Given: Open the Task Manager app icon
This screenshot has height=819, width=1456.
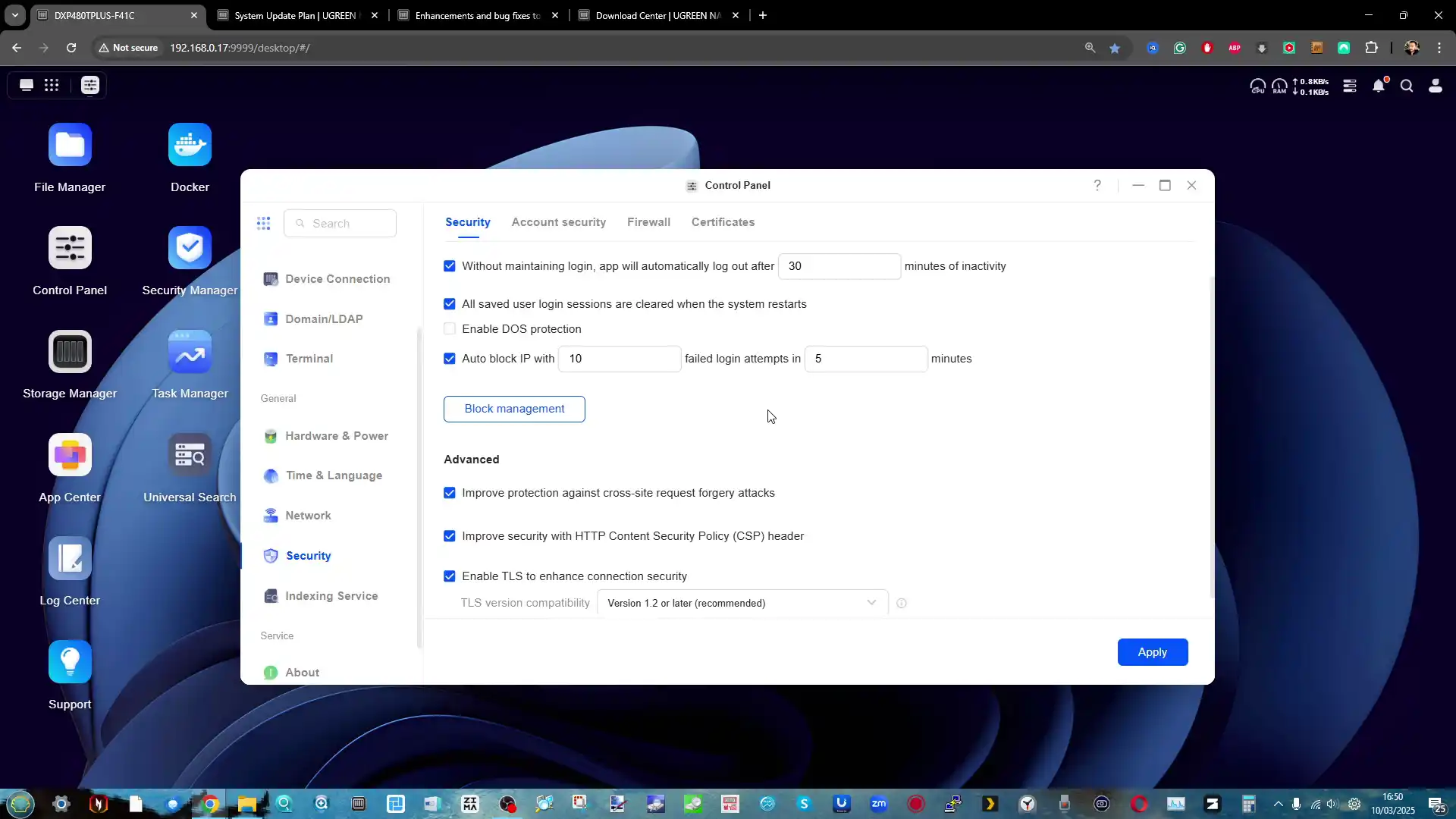Looking at the screenshot, I should pos(190,352).
